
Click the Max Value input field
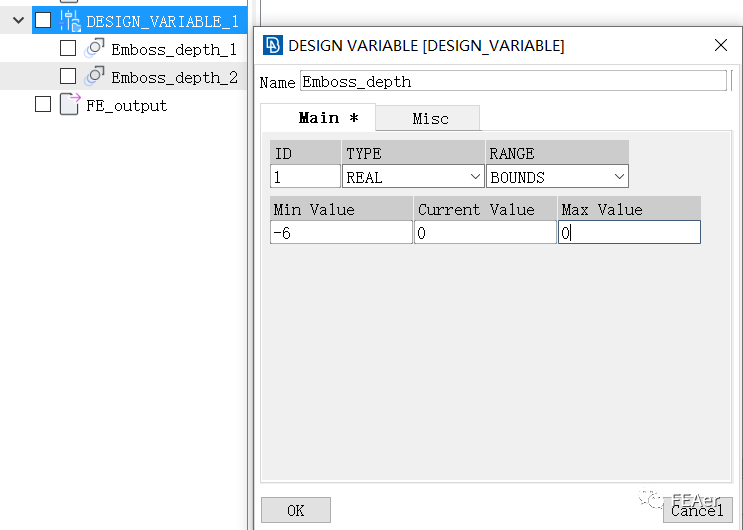(x=629, y=232)
